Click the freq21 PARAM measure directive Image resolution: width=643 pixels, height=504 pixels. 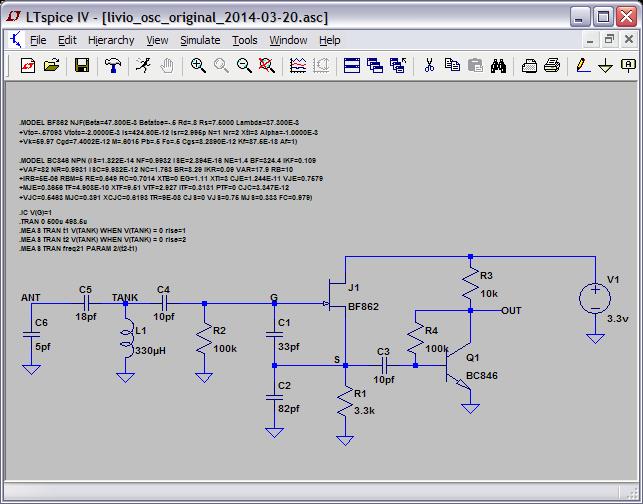[x=78, y=249]
